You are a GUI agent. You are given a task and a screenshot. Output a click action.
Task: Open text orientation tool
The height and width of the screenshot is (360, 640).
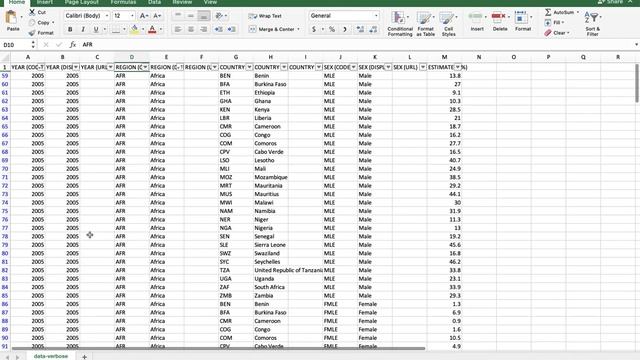219,16
